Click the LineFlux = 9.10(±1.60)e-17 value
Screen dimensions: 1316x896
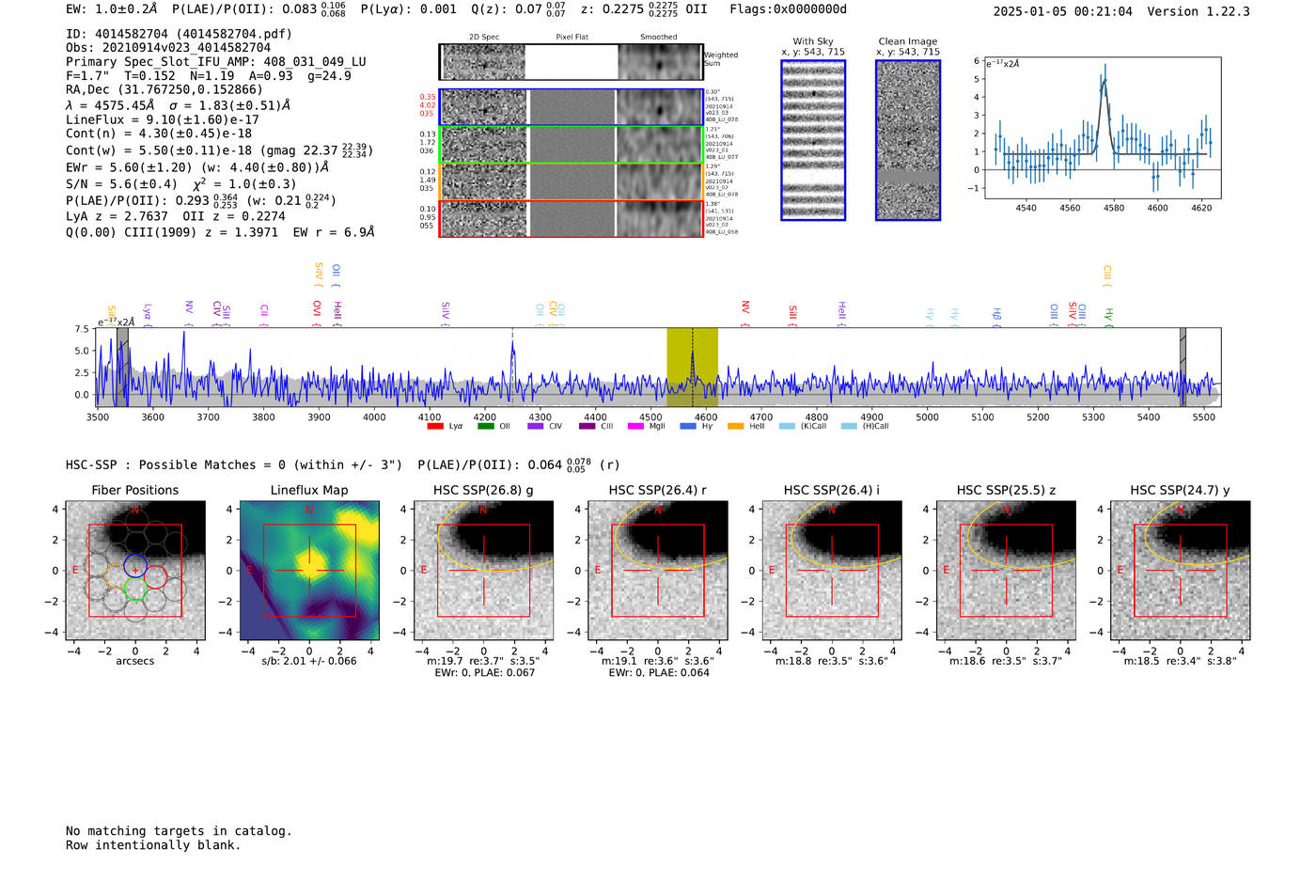coord(163,119)
